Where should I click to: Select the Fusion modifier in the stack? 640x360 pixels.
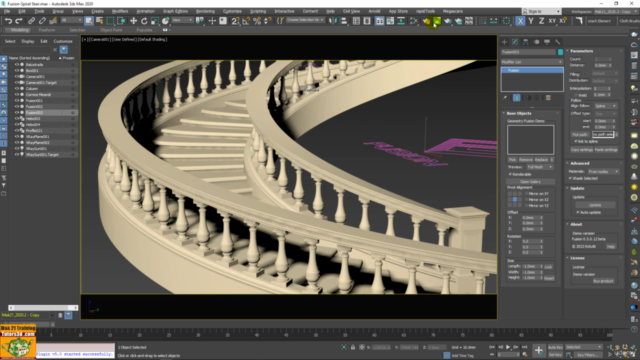pos(532,70)
